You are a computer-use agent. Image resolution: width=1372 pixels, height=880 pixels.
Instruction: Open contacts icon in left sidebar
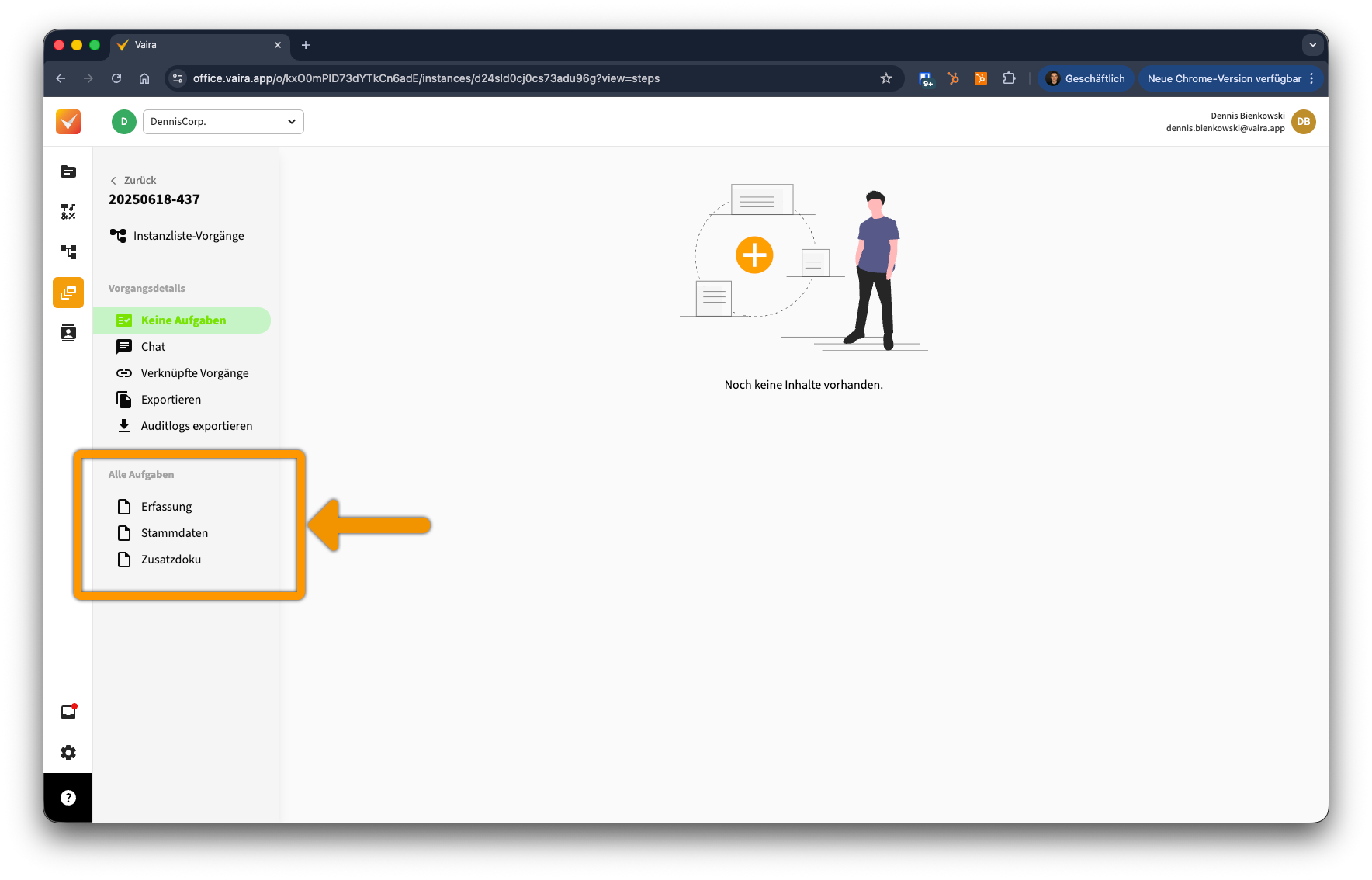tap(68, 333)
